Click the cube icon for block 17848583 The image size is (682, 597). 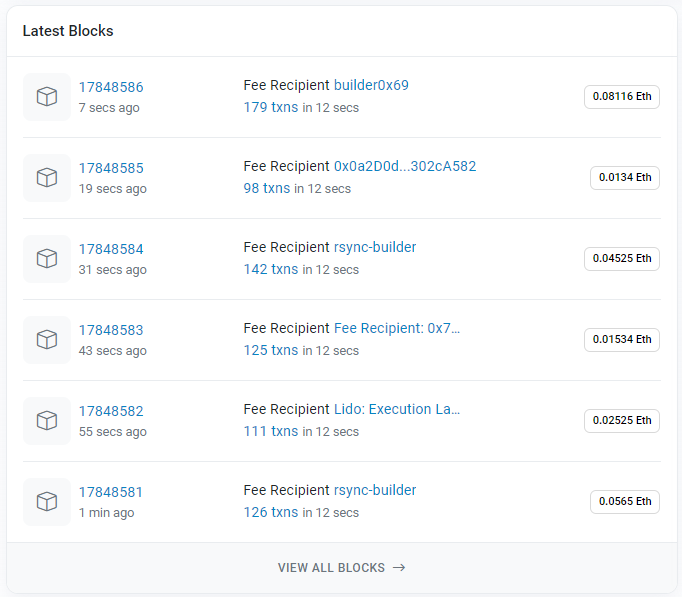pos(47,340)
